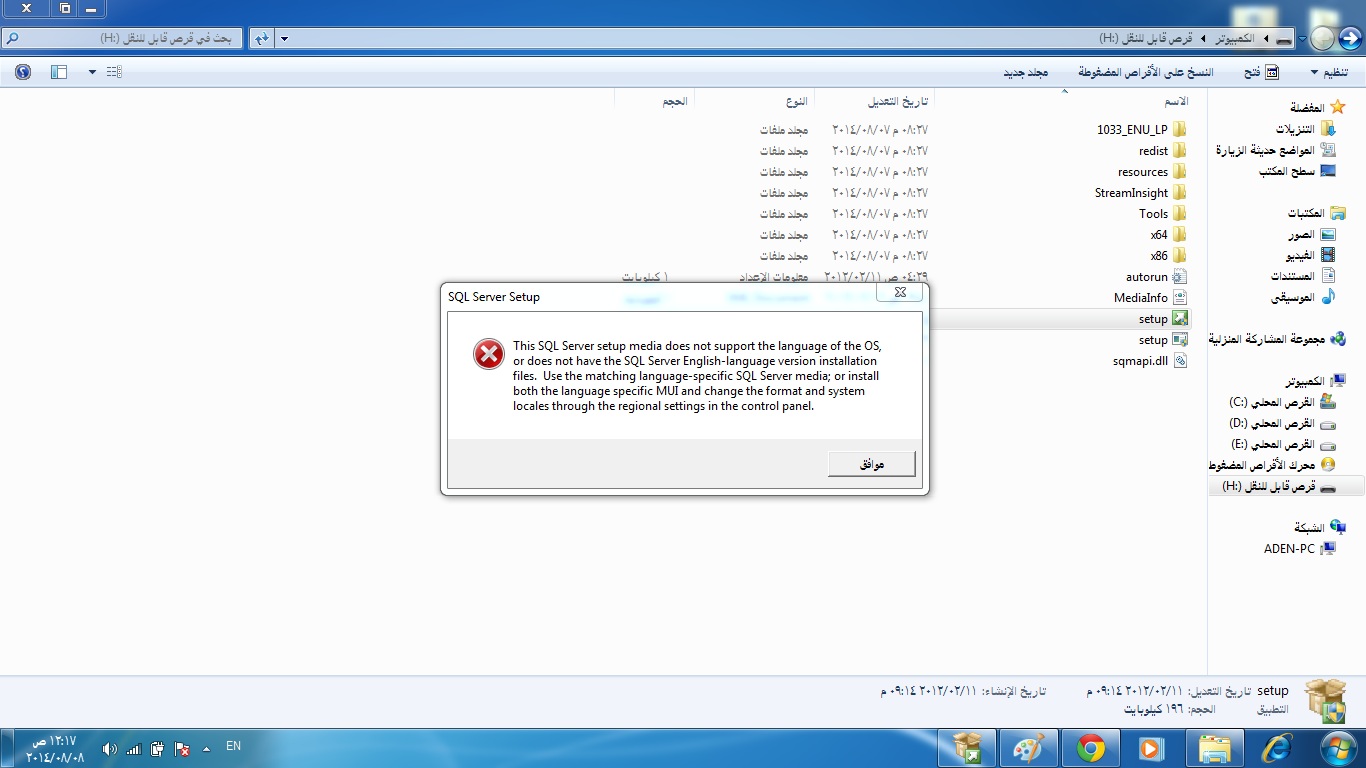Viewport: 1366px width, 768px height.
Task: Open سطح المكتب desktop in navigation pane
Action: pos(1297,170)
